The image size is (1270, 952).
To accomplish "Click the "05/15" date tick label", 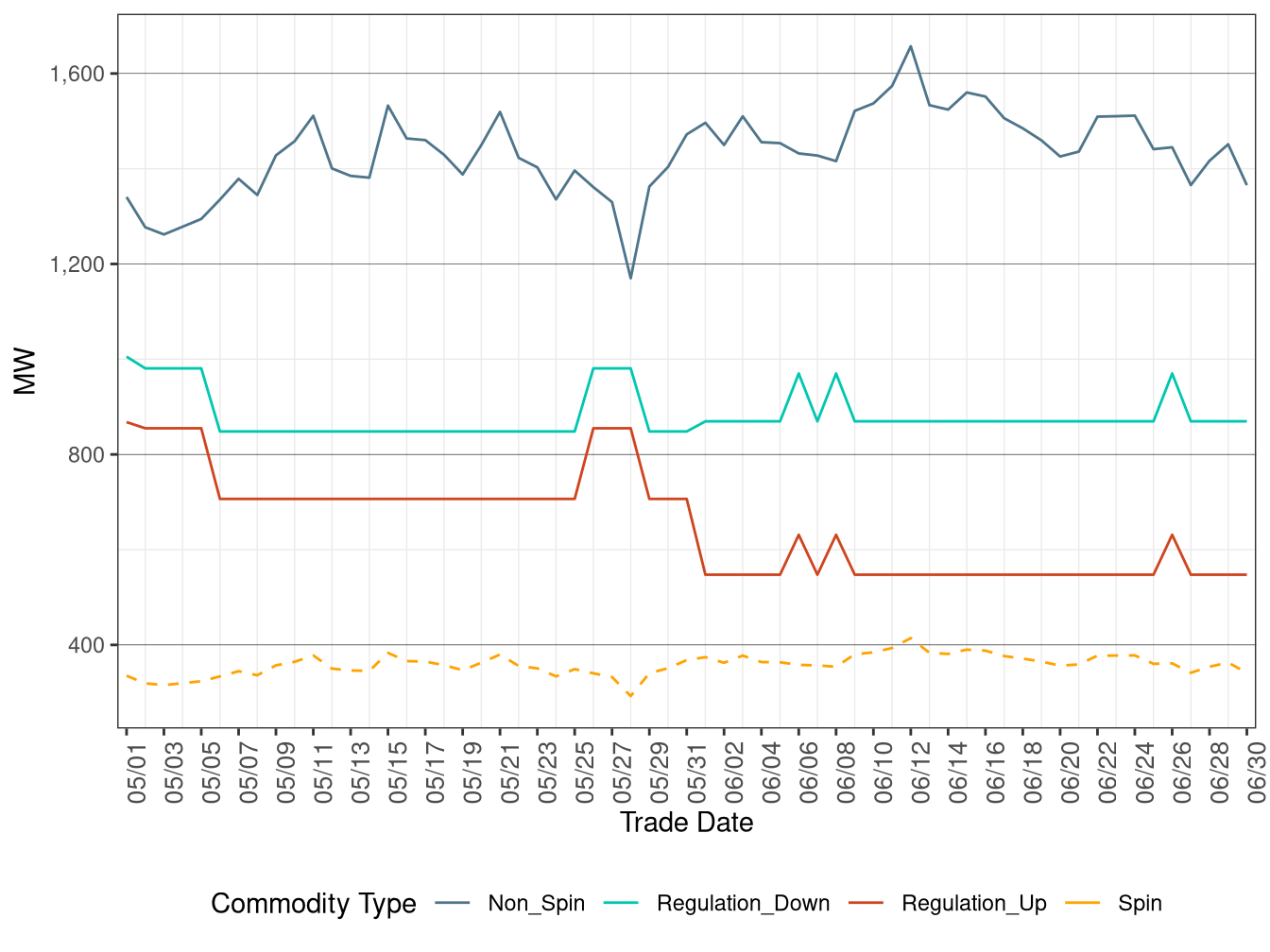I will [399, 773].
